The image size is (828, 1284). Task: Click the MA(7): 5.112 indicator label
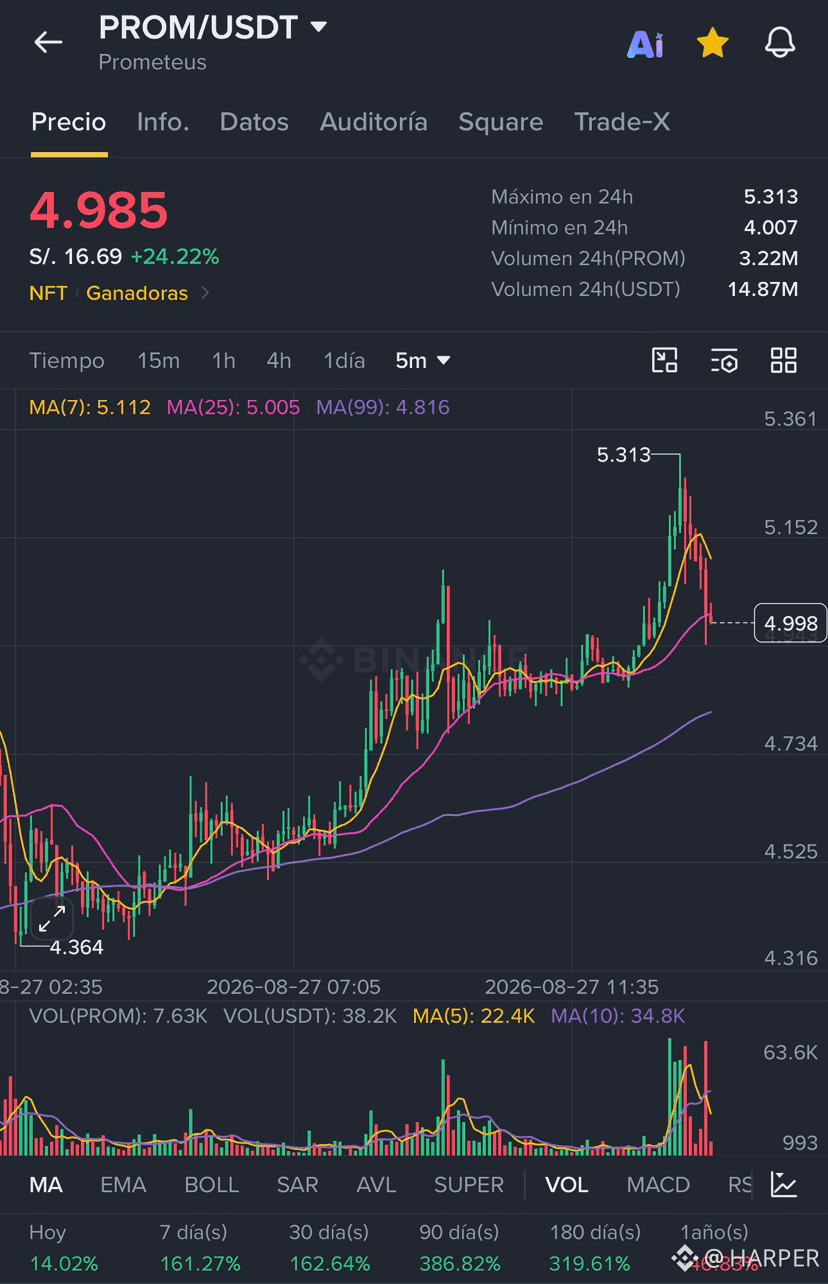pyautogui.click(x=90, y=407)
